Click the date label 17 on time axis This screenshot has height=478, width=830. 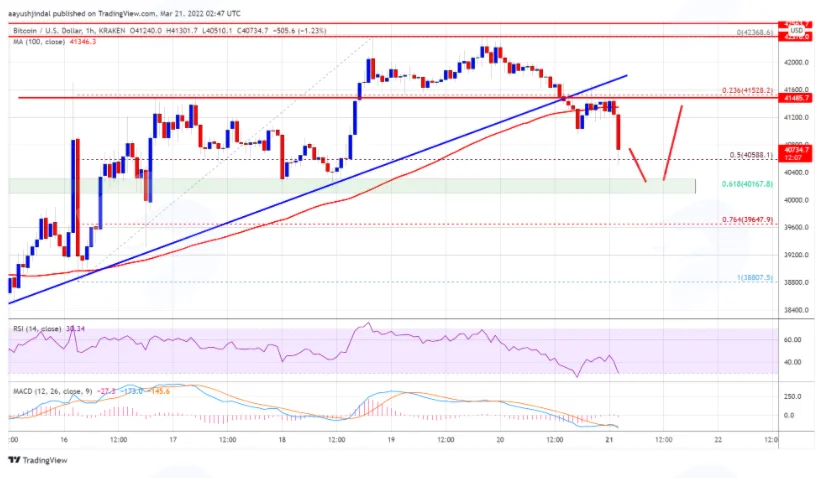tap(173, 439)
